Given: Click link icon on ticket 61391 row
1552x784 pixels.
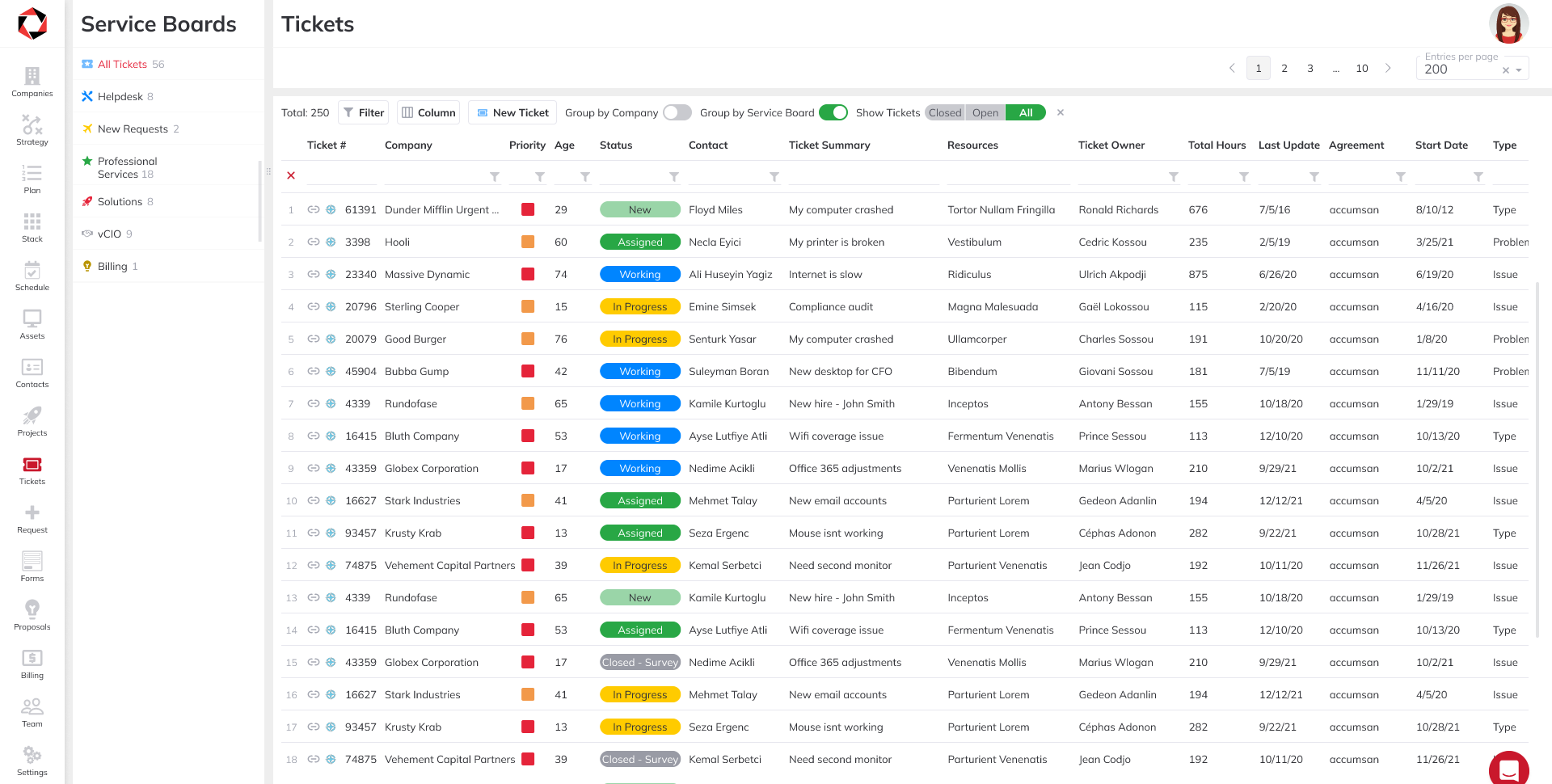Looking at the screenshot, I should (314, 209).
